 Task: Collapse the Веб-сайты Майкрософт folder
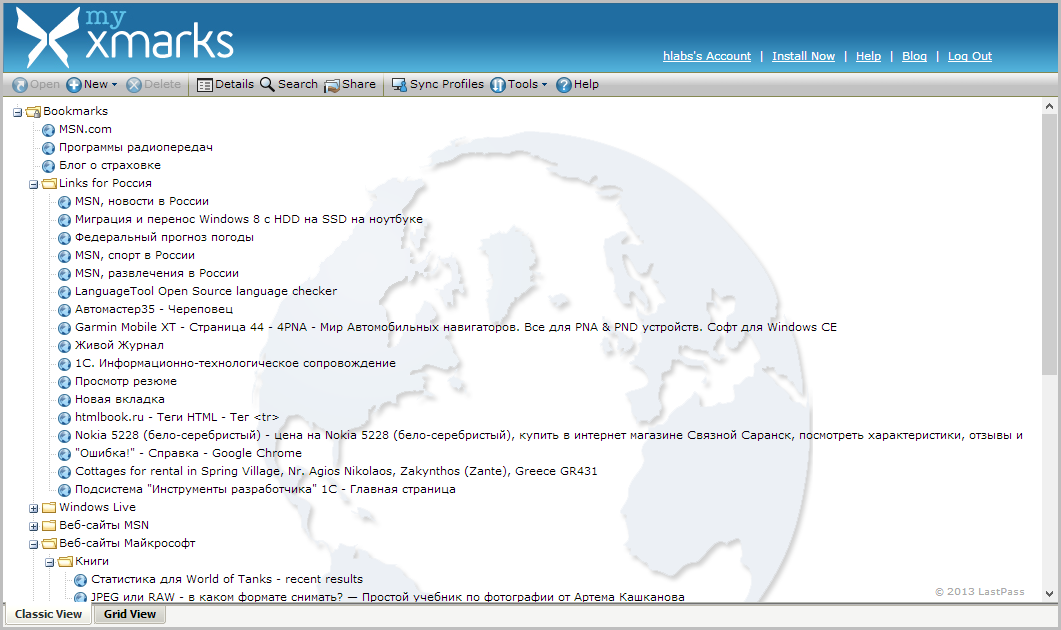(33, 544)
